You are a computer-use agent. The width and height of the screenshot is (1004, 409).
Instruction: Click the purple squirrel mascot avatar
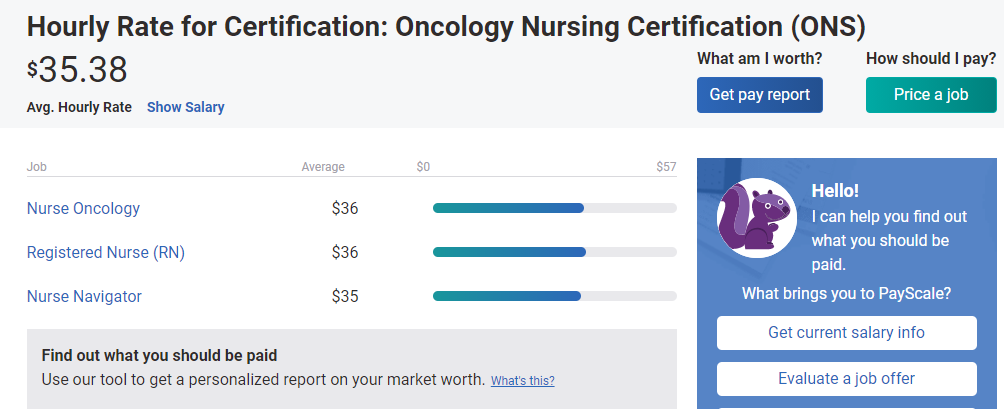point(756,218)
